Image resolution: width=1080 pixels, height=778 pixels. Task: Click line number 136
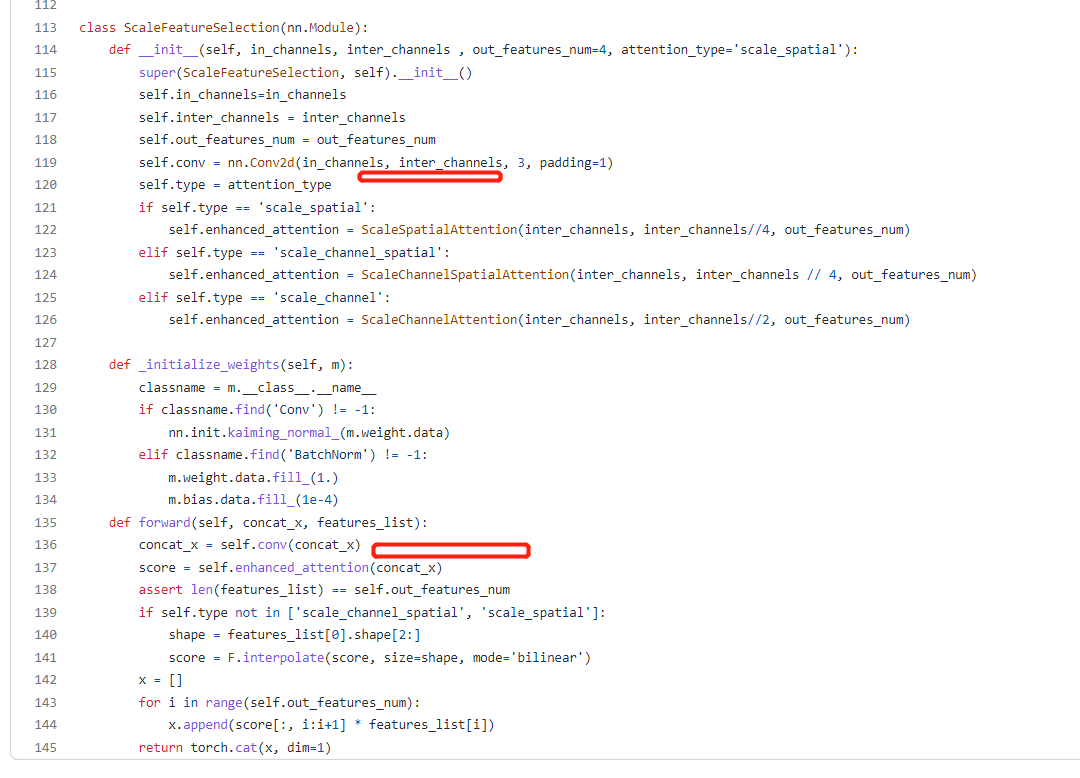click(45, 544)
